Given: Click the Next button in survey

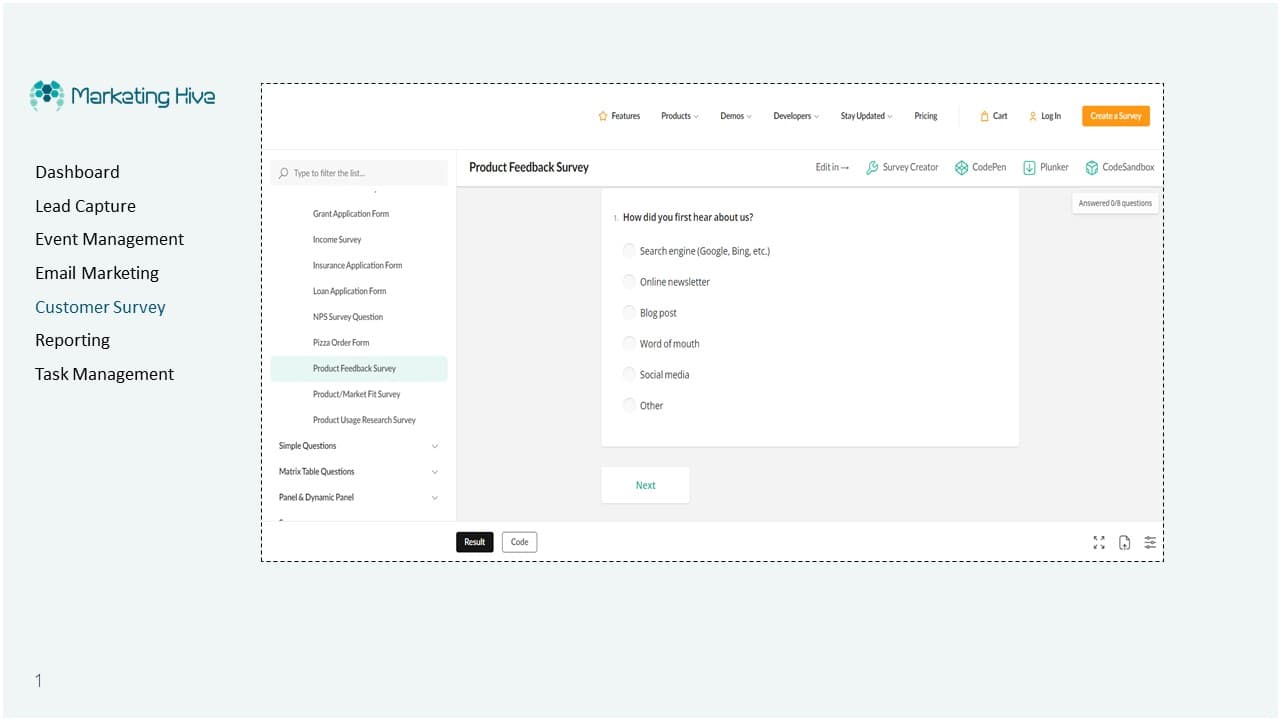Looking at the screenshot, I should (x=645, y=485).
